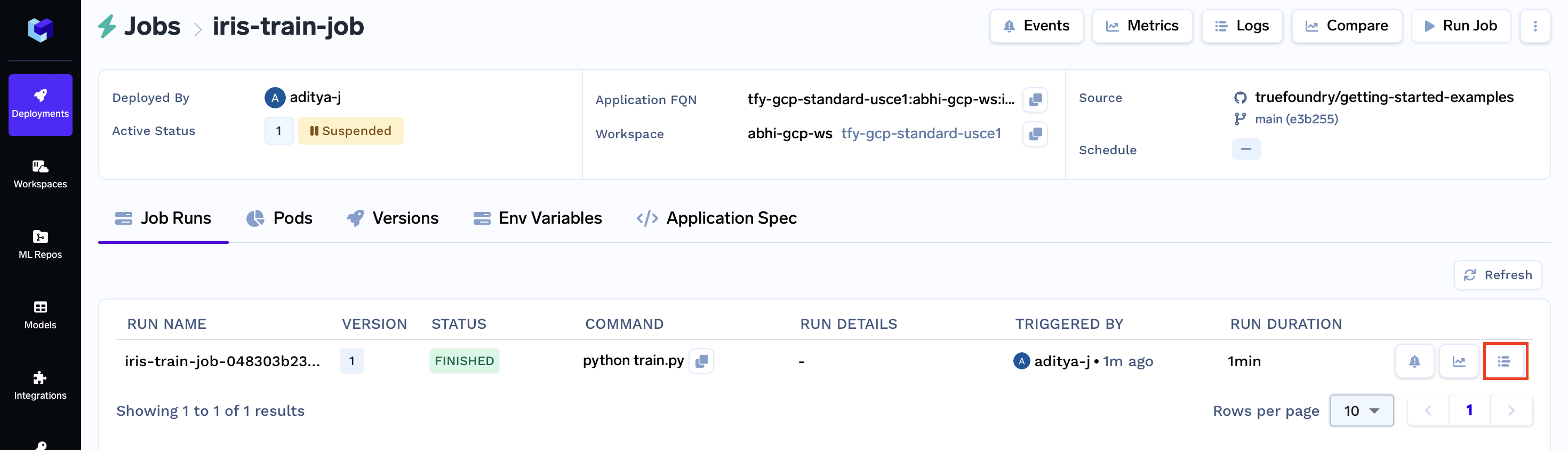Click the aditya-j deployer avatar
The height and width of the screenshot is (450, 1568).
click(275, 98)
